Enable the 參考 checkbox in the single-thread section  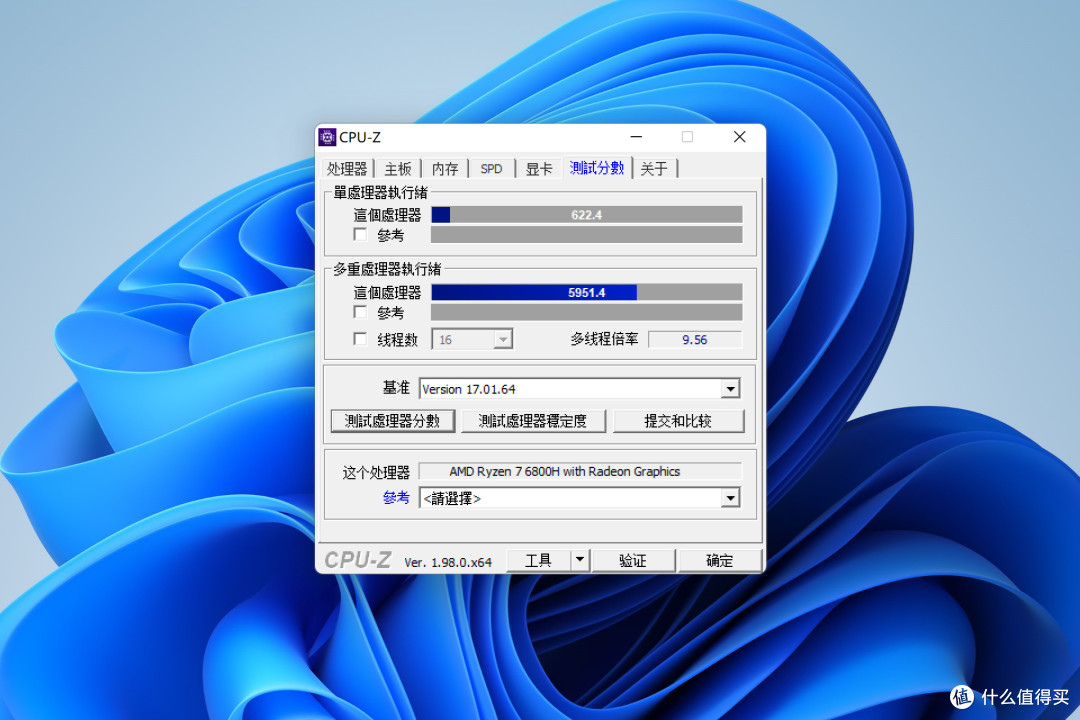tap(360, 235)
